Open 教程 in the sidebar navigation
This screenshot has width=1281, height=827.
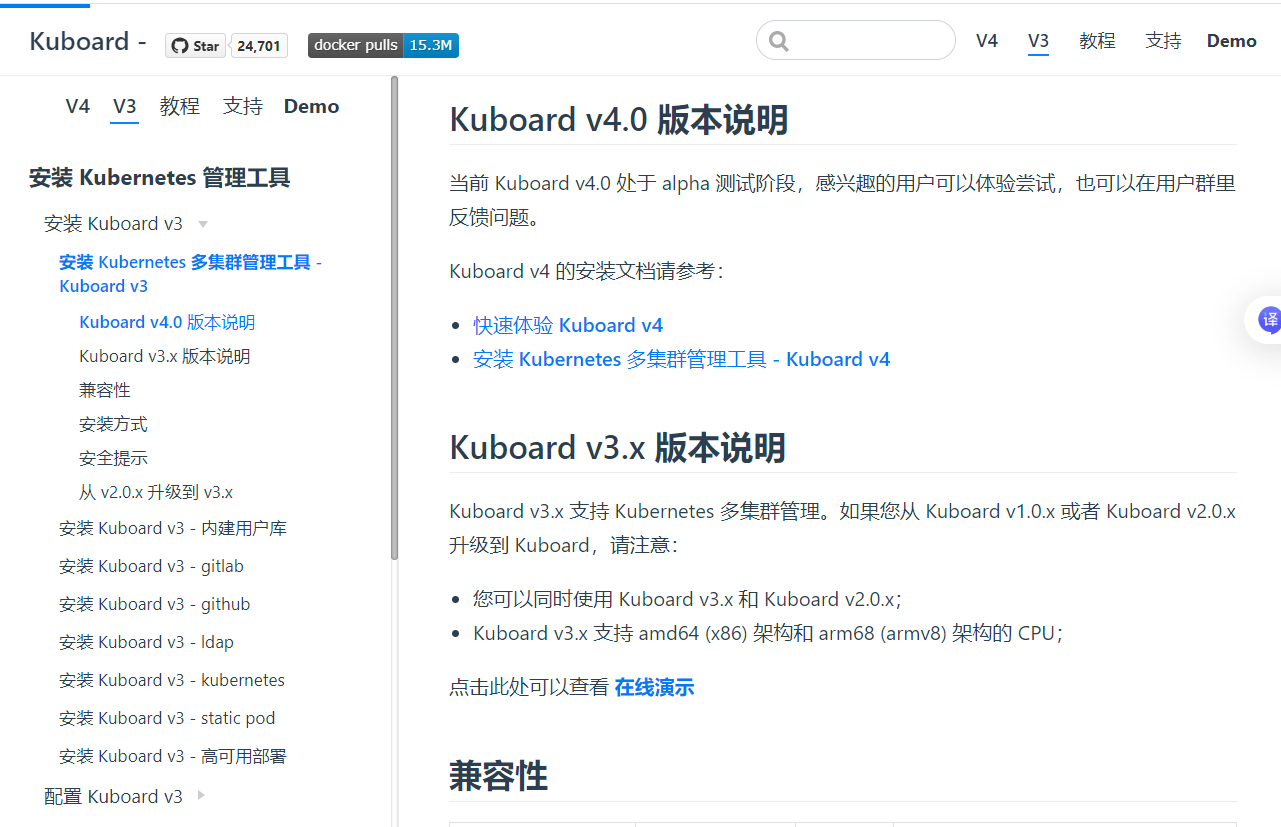(x=180, y=106)
